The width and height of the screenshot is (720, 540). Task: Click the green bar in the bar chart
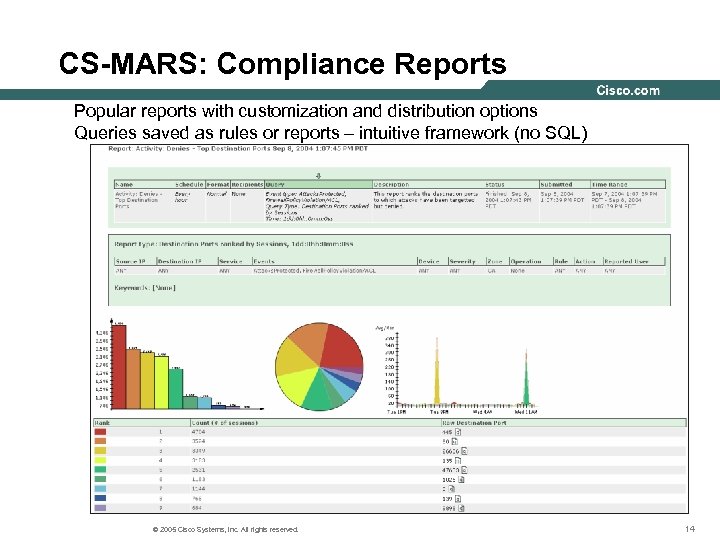click(x=176, y=389)
